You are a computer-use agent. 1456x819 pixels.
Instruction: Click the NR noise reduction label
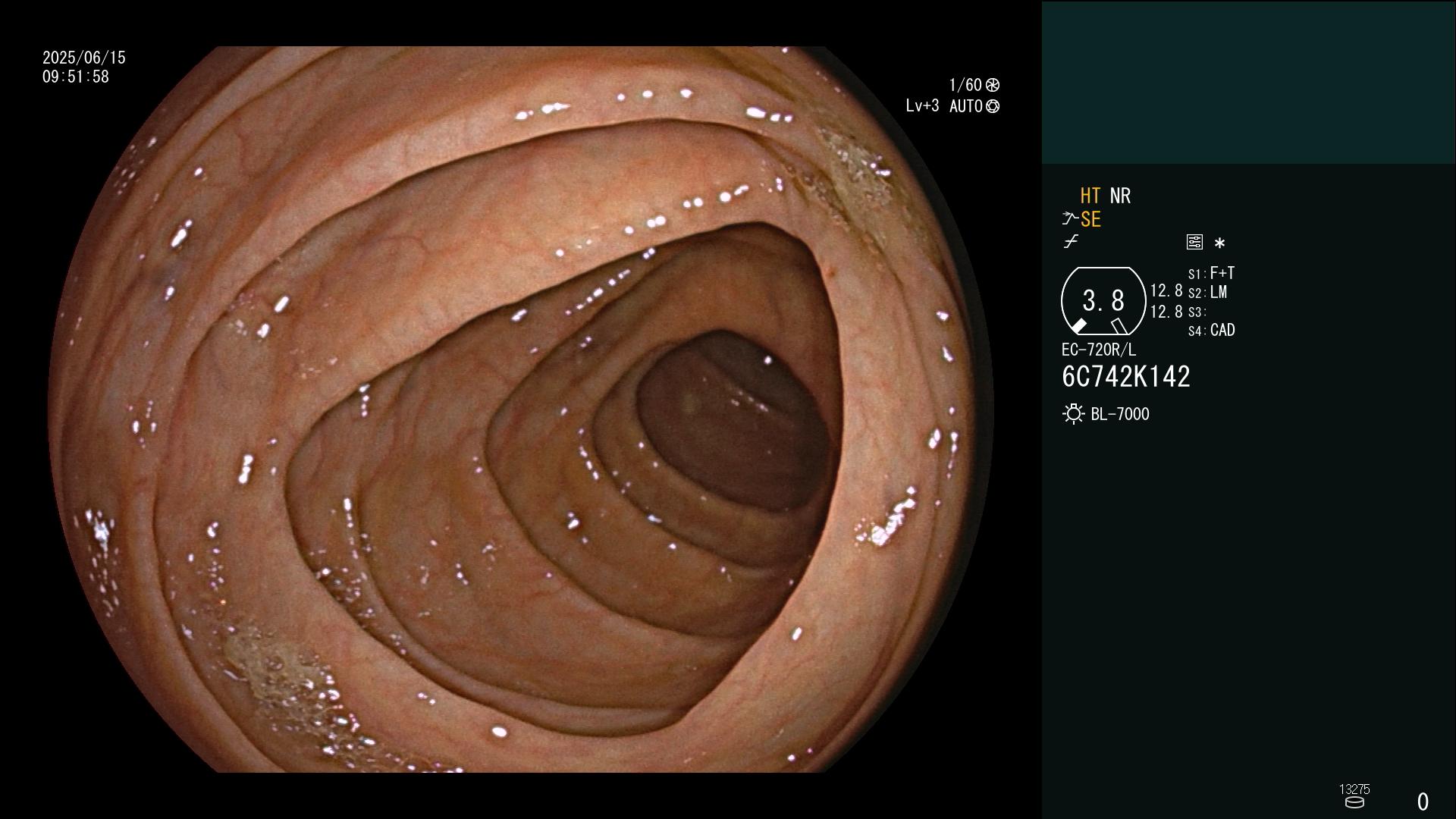pyautogui.click(x=1120, y=196)
